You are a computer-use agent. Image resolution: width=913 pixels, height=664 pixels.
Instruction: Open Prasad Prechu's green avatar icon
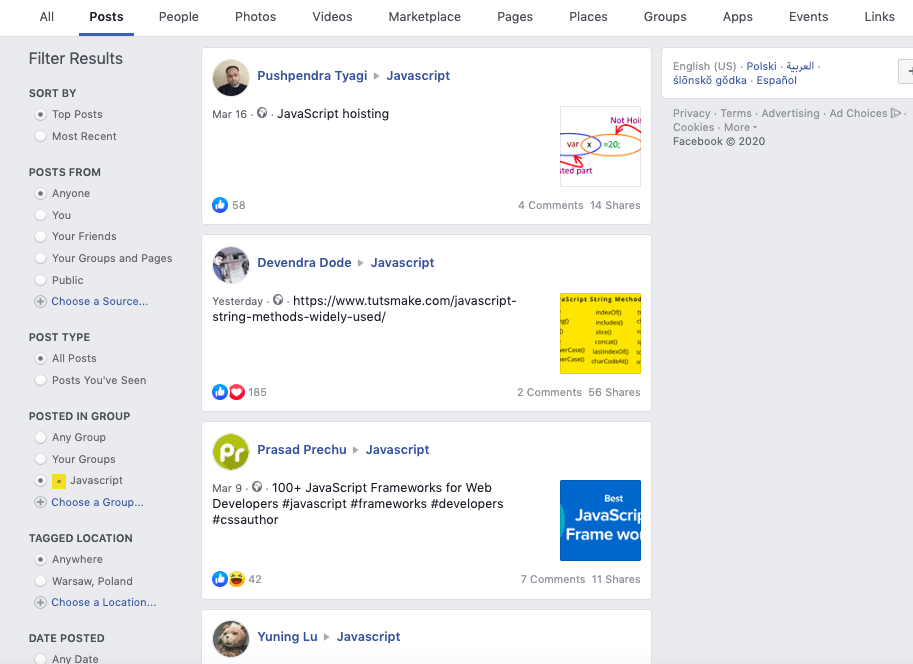pyautogui.click(x=231, y=451)
